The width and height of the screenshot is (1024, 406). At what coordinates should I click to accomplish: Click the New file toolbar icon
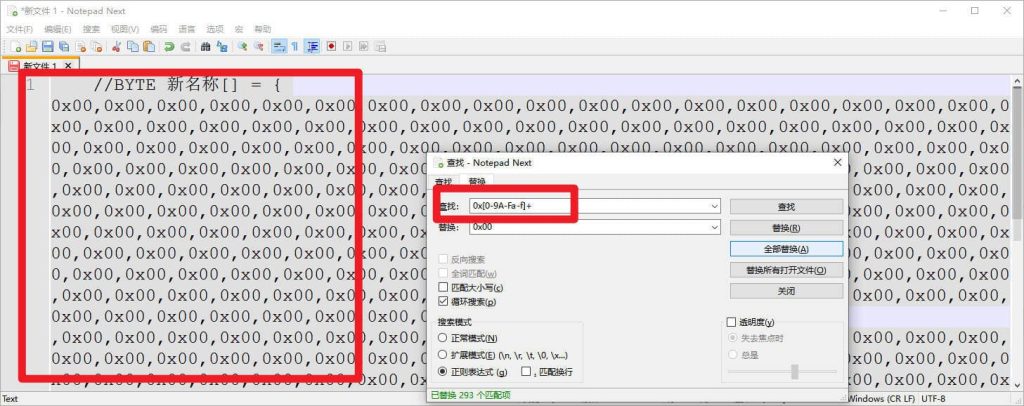coord(17,46)
